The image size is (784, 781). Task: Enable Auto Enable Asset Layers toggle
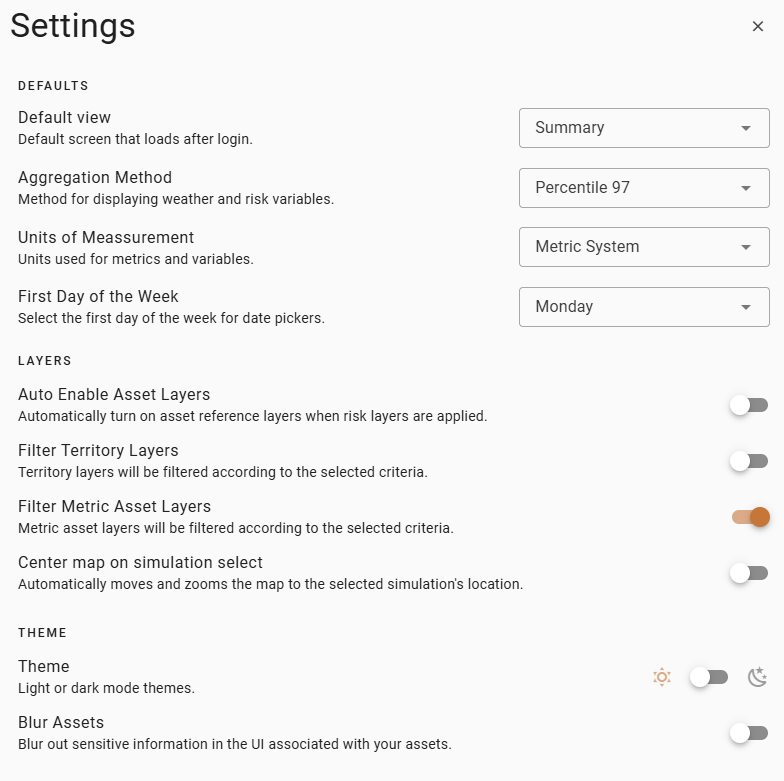(748, 405)
